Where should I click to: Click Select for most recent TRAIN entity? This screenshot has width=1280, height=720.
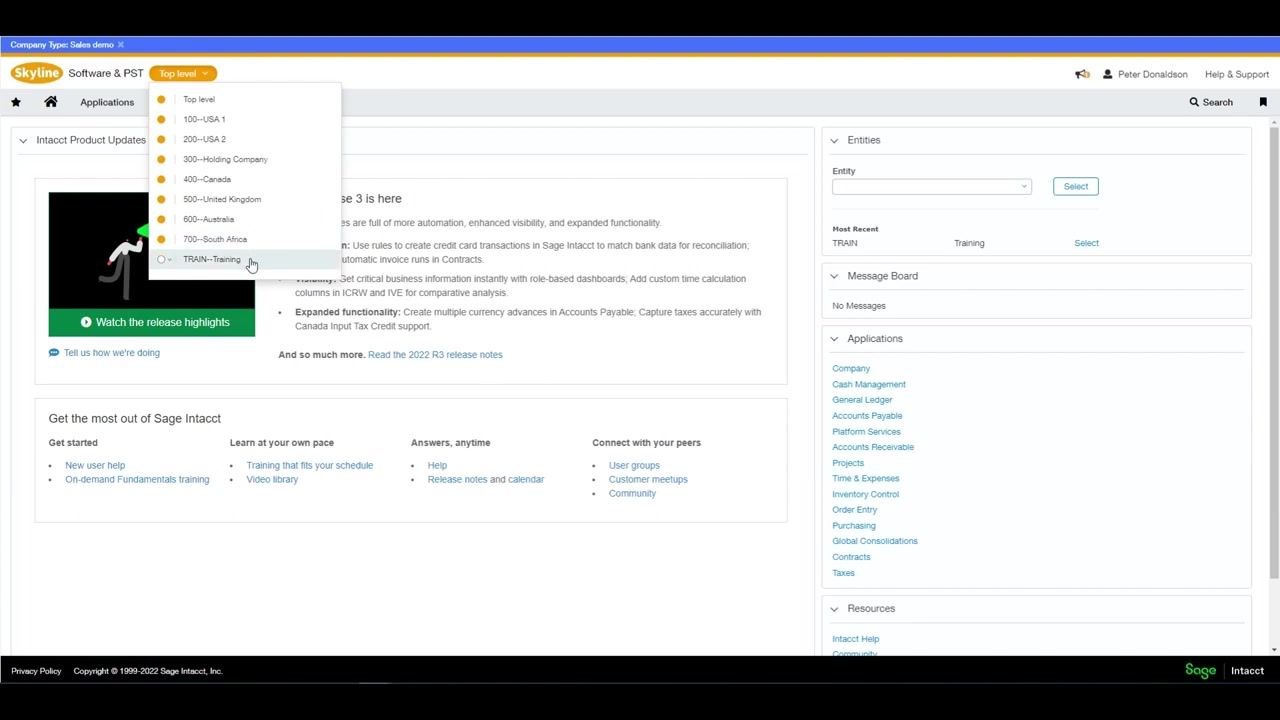[x=1086, y=243]
